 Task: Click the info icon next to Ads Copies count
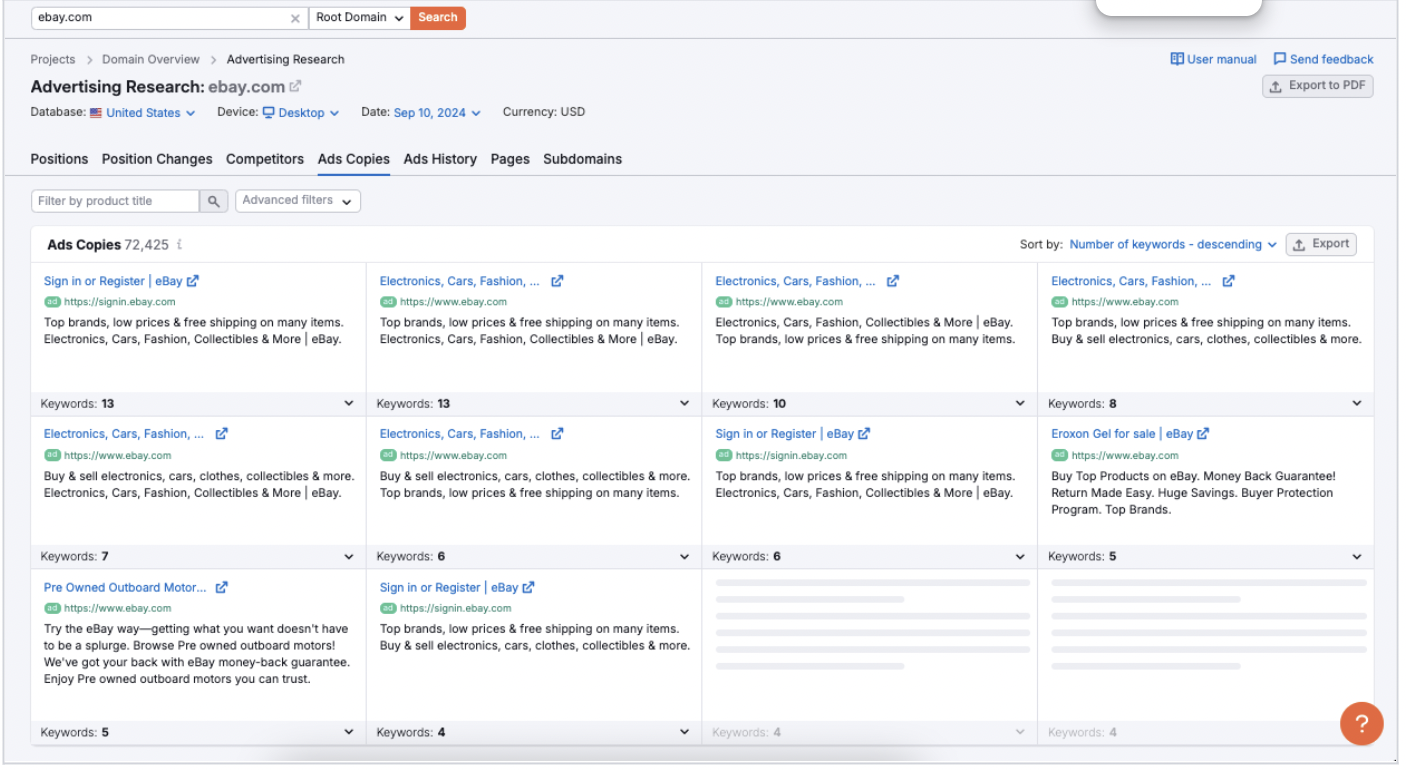pos(180,245)
